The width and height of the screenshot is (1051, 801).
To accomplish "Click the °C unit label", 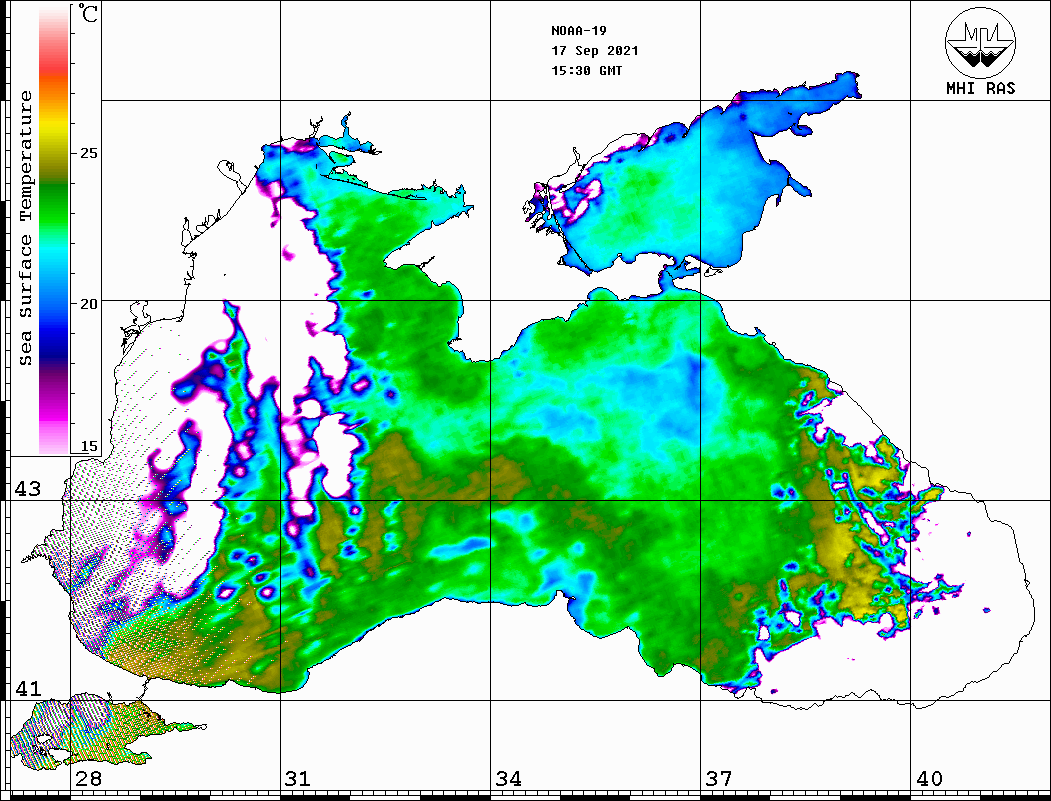I will [x=88, y=13].
